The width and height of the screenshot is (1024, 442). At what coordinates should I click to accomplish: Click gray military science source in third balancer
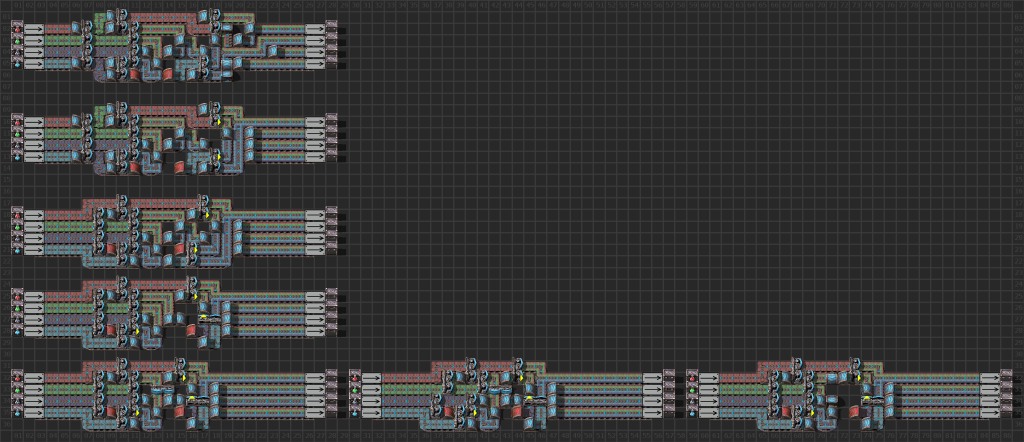18,239
